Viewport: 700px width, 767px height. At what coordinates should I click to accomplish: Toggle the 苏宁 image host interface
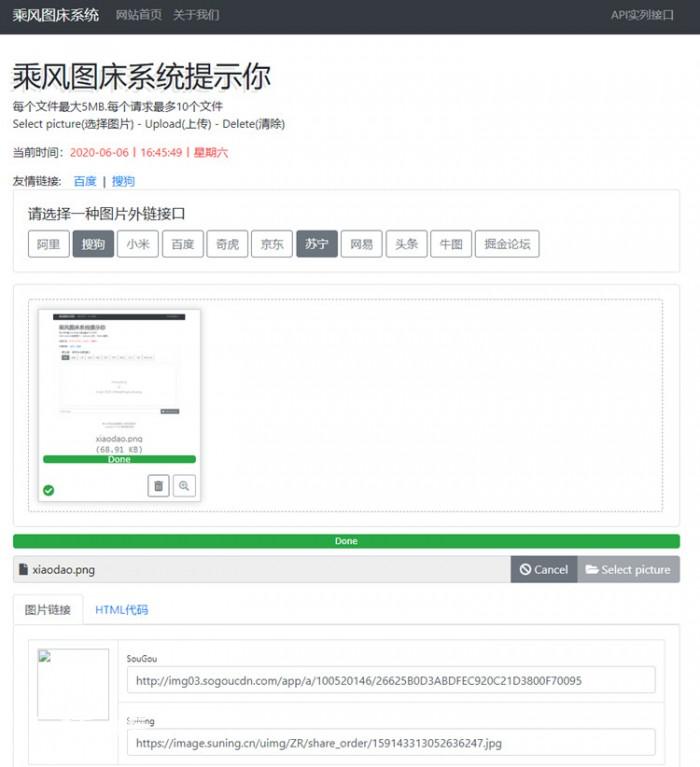(317, 244)
